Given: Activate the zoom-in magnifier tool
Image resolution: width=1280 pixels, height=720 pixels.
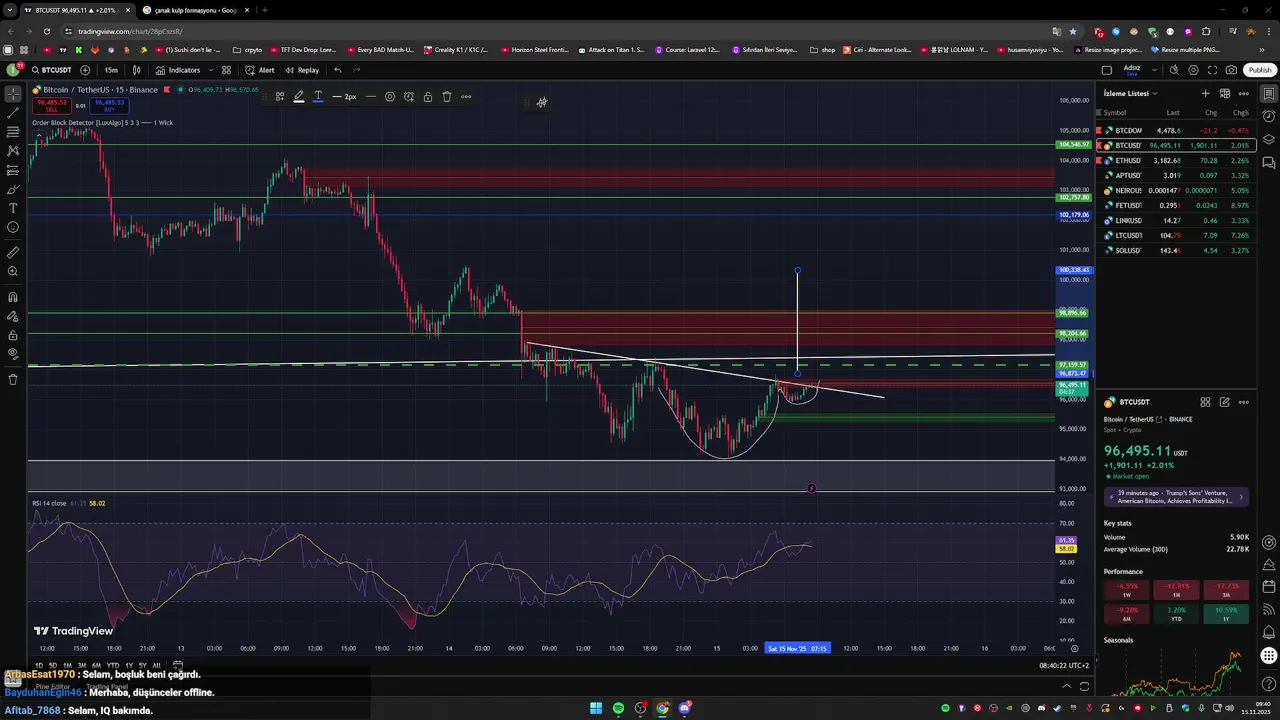Looking at the screenshot, I should (x=13, y=271).
